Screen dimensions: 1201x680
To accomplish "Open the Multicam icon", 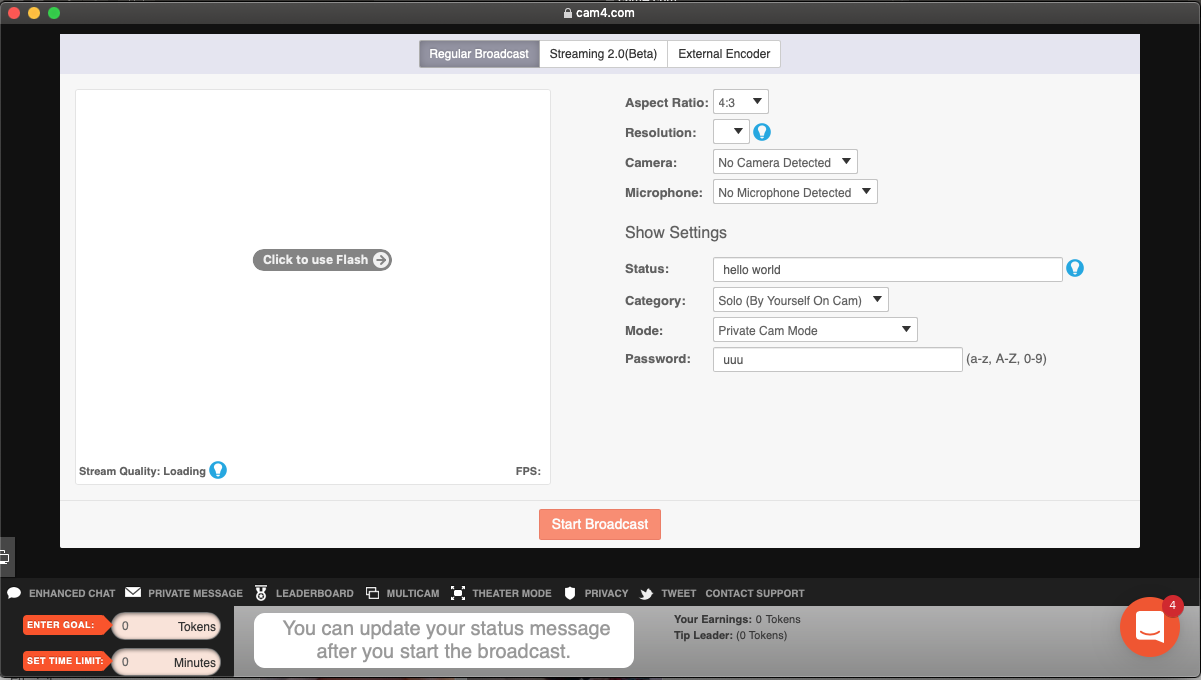I will pos(372,593).
